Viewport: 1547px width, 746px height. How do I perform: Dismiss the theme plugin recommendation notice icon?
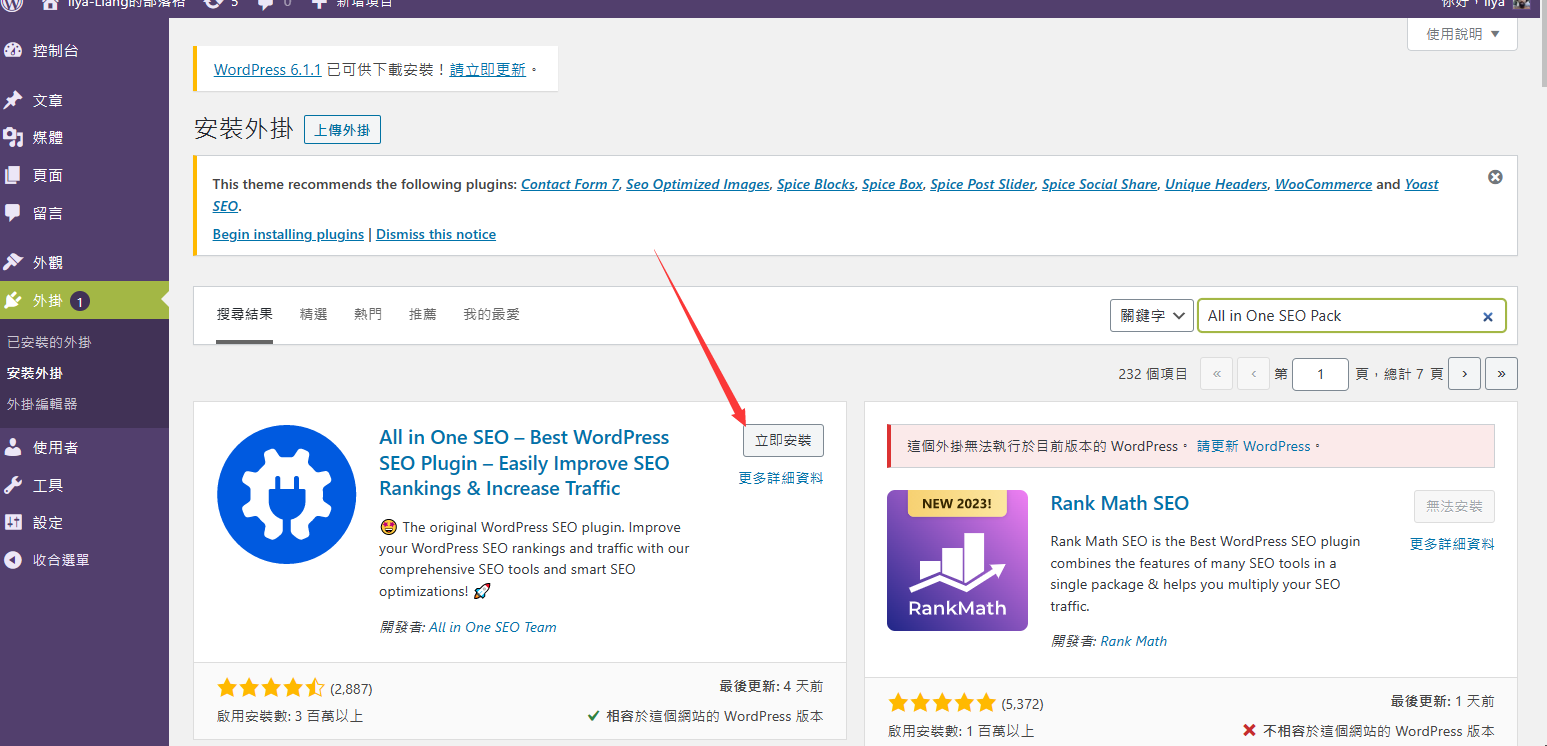click(1495, 177)
